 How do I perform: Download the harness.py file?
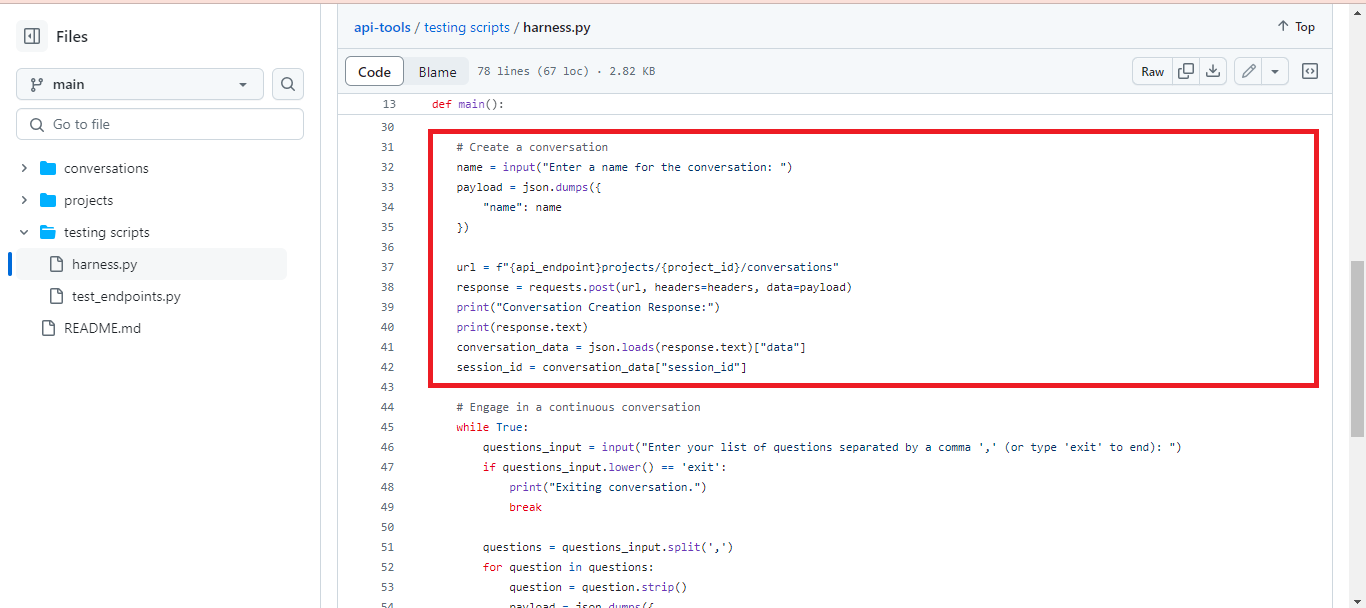(x=1212, y=71)
